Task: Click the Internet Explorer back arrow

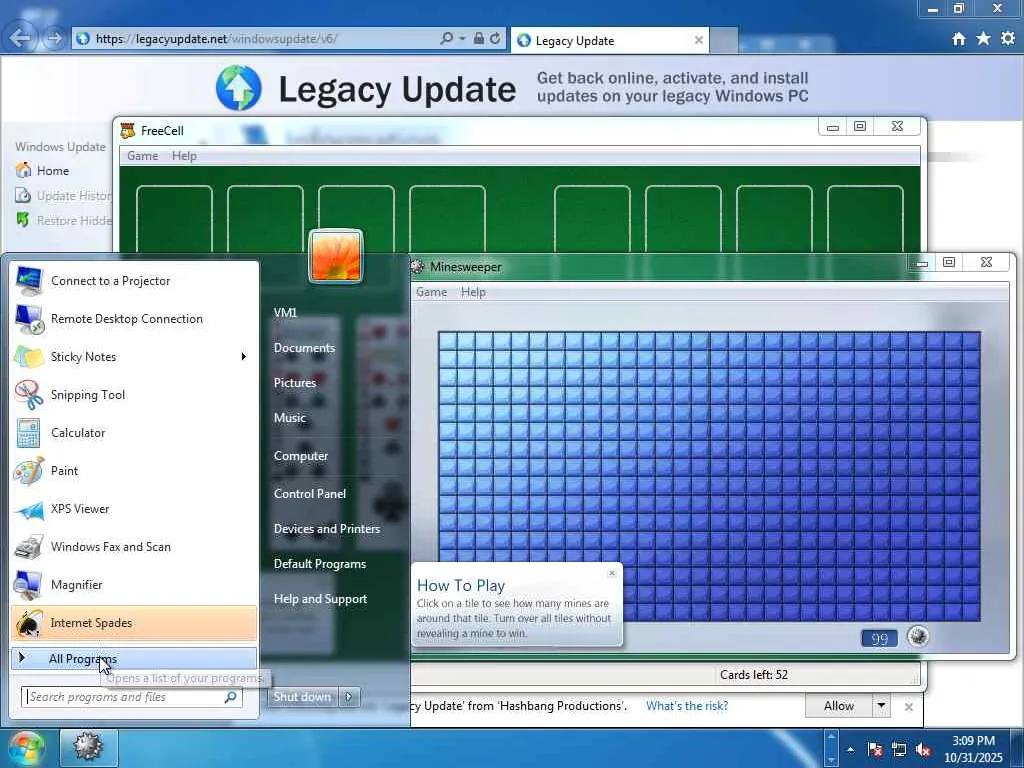Action: (x=20, y=38)
